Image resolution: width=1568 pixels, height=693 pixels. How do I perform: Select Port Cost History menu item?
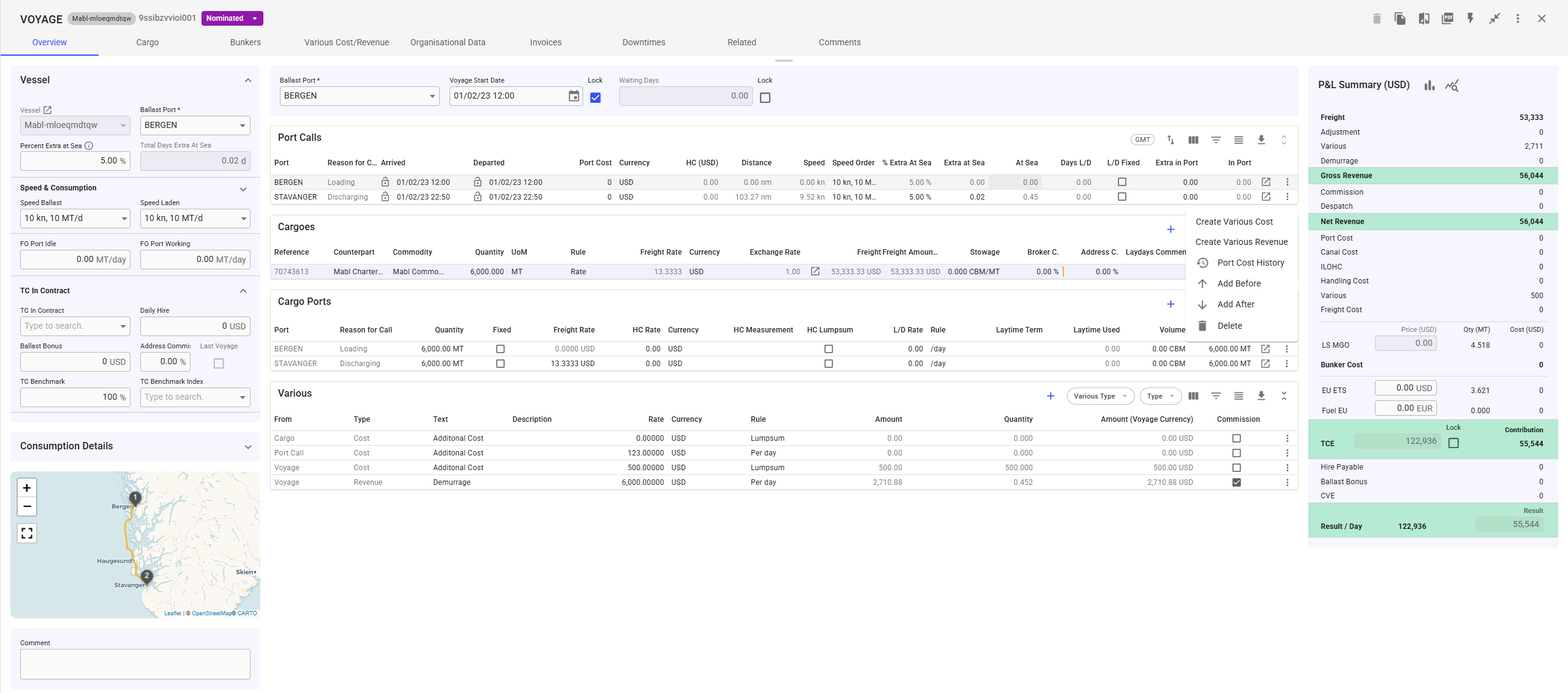1250,263
